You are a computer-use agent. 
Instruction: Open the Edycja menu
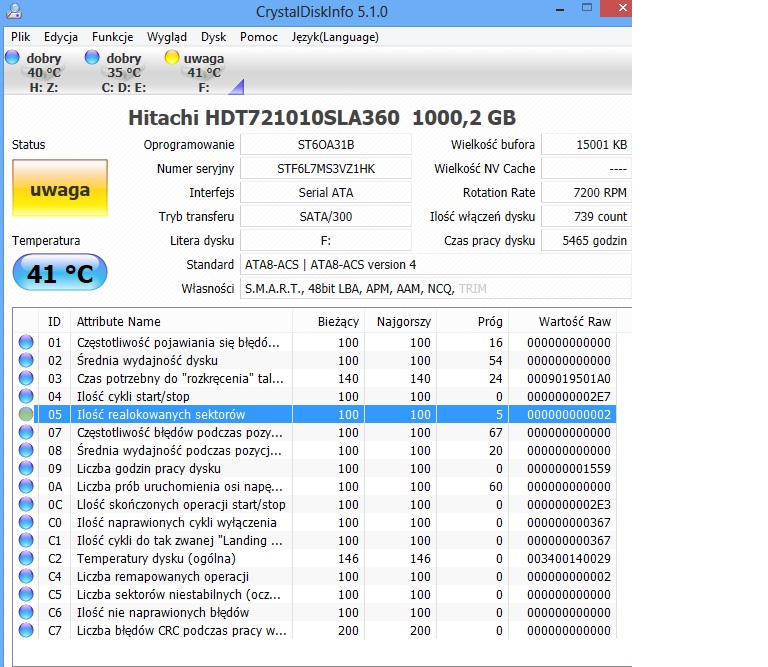tap(61, 37)
